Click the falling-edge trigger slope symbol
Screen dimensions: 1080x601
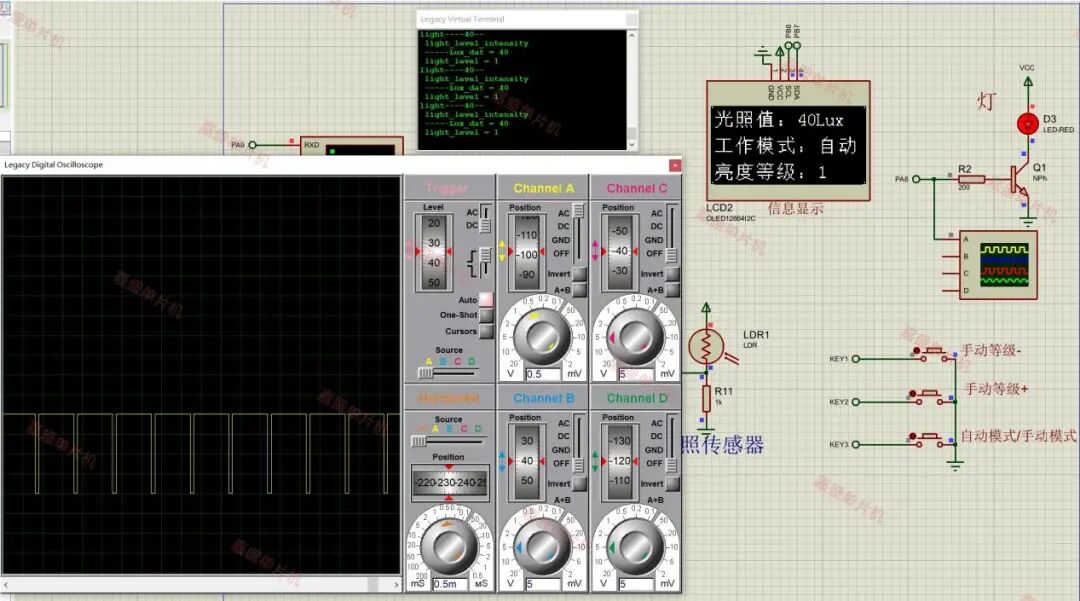pos(472,269)
